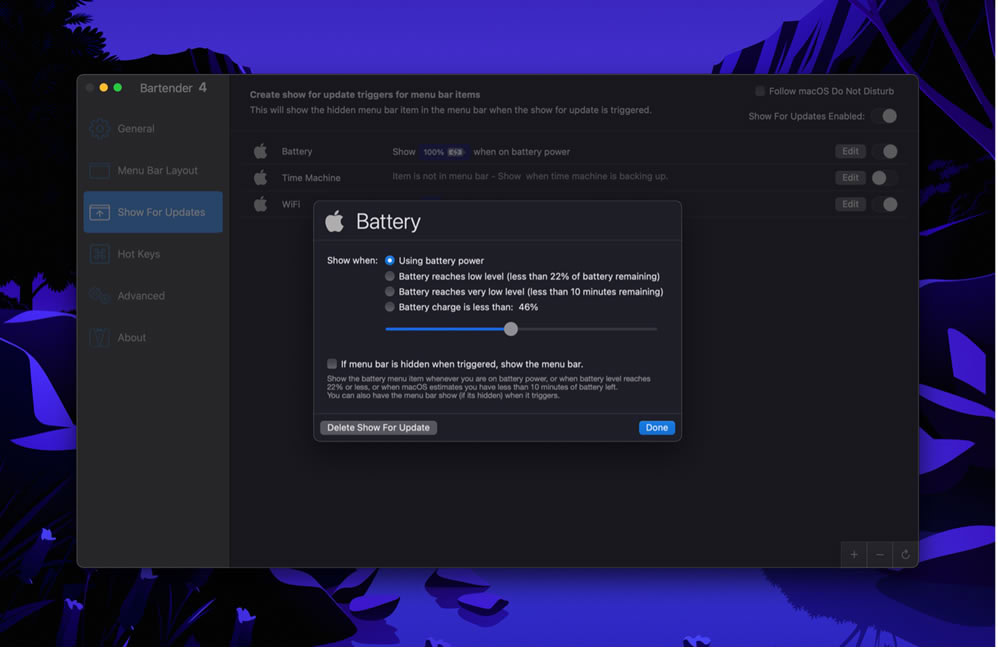
Task: Select Battery charge is less than option
Action: click(390, 307)
